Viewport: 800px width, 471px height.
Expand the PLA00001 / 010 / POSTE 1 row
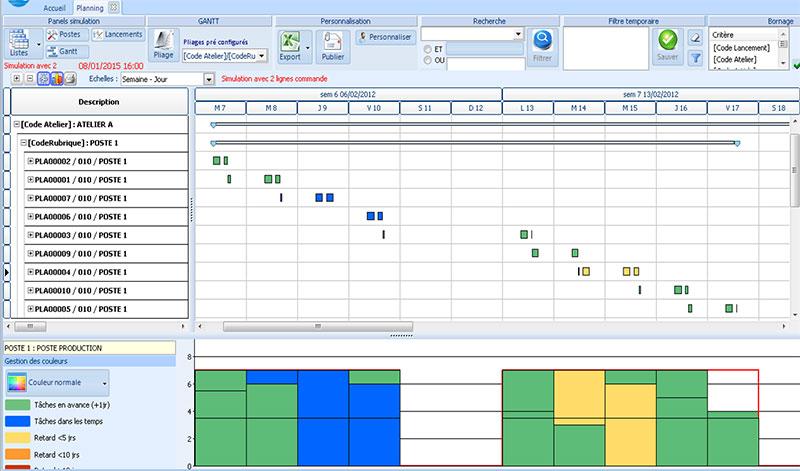30,180
